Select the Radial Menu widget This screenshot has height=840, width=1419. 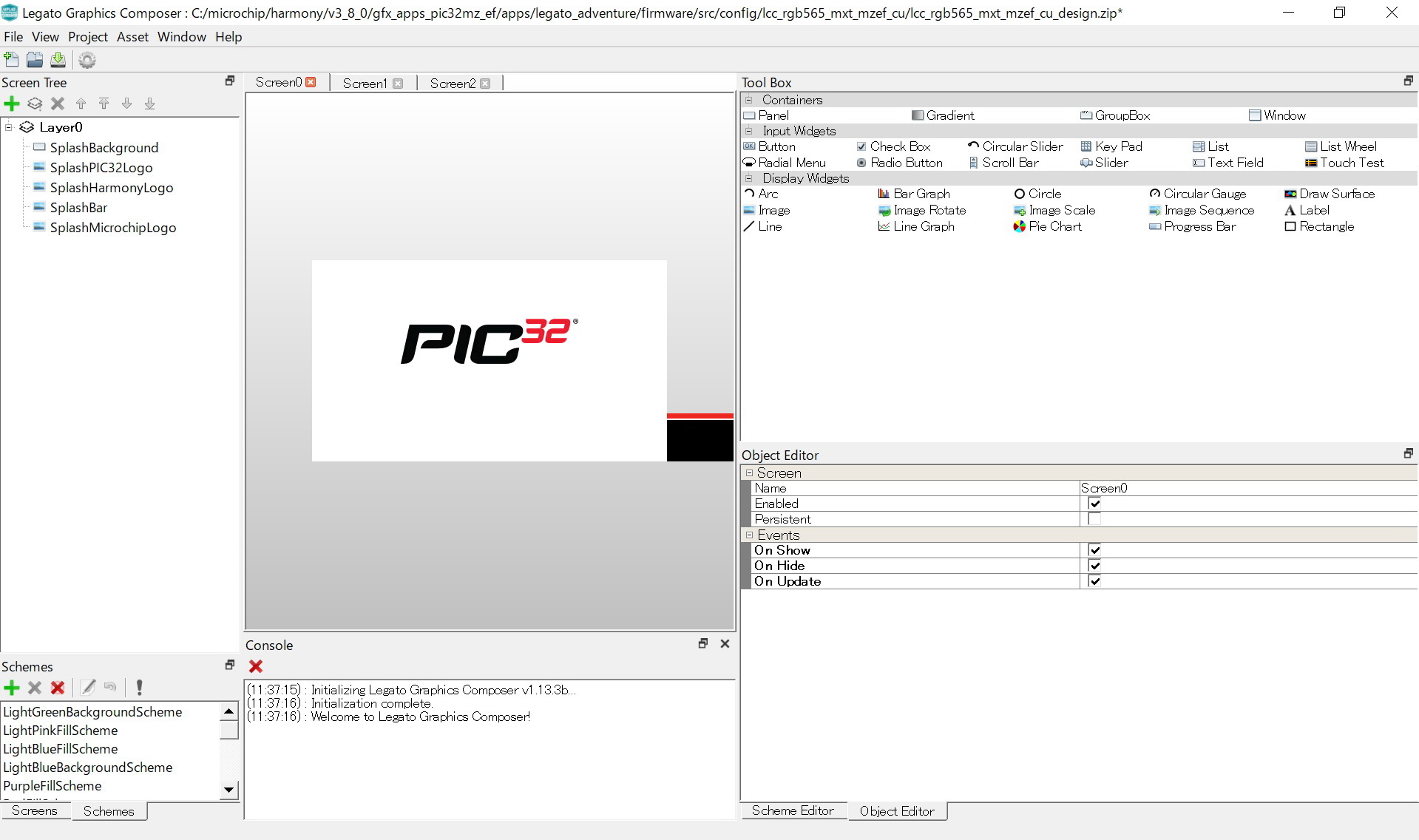(x=785, y=163)
